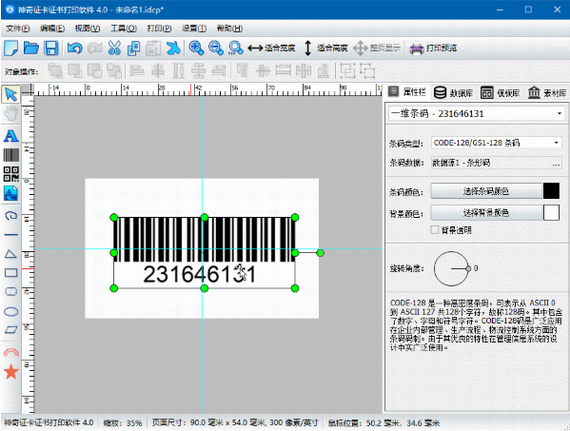Open the 视图(V) menu
Image resolution: width=570 pixels, height=431 pixels.
pyautogui.click(x=87, y=28)
